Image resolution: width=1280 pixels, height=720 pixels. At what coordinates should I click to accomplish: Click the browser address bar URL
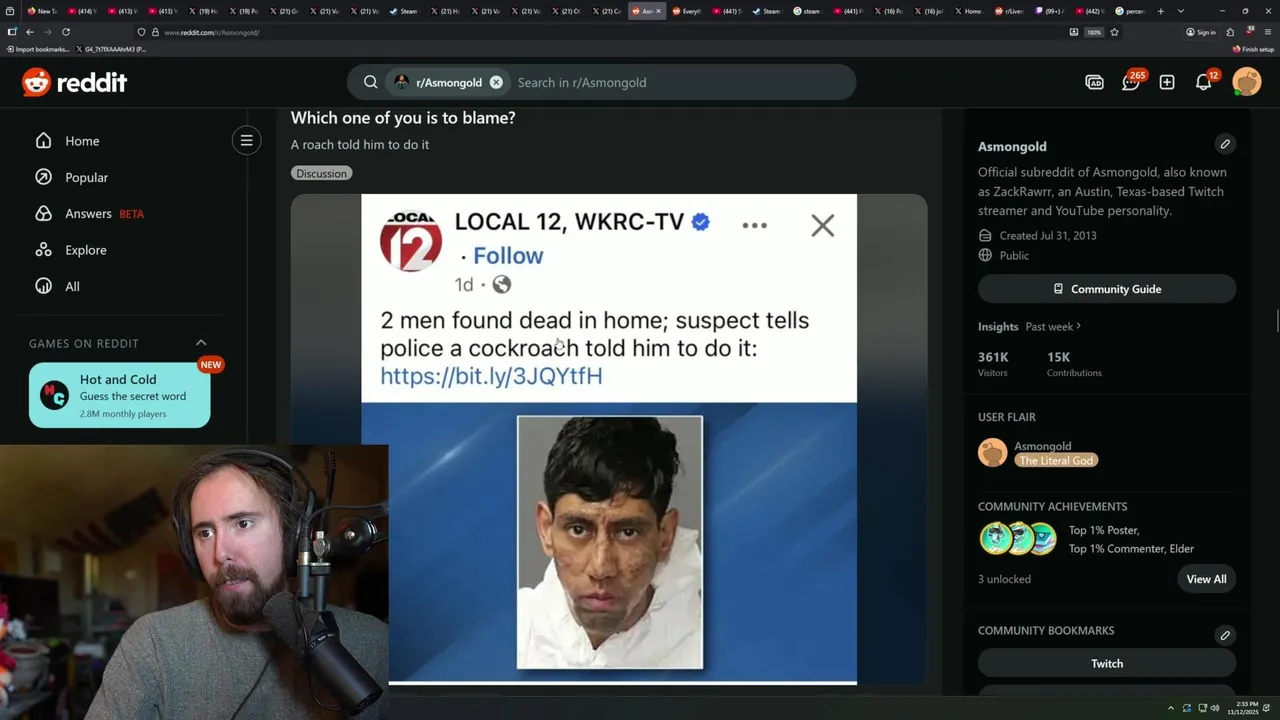[212, 32]
